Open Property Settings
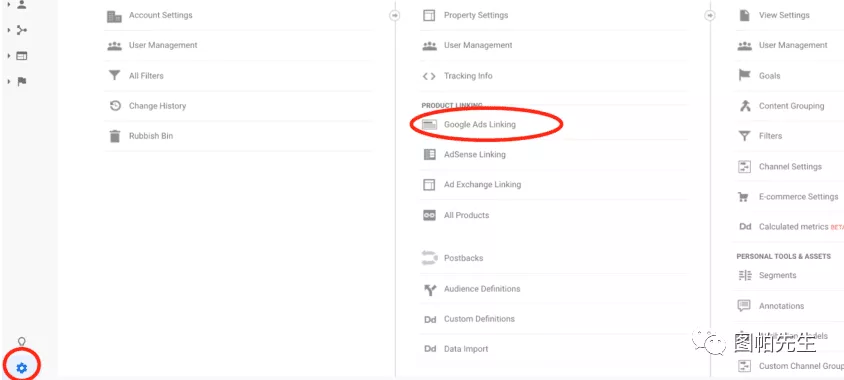The width and height of the screenshot is (844, 380). pyautogui.click(x=476, y=16)
